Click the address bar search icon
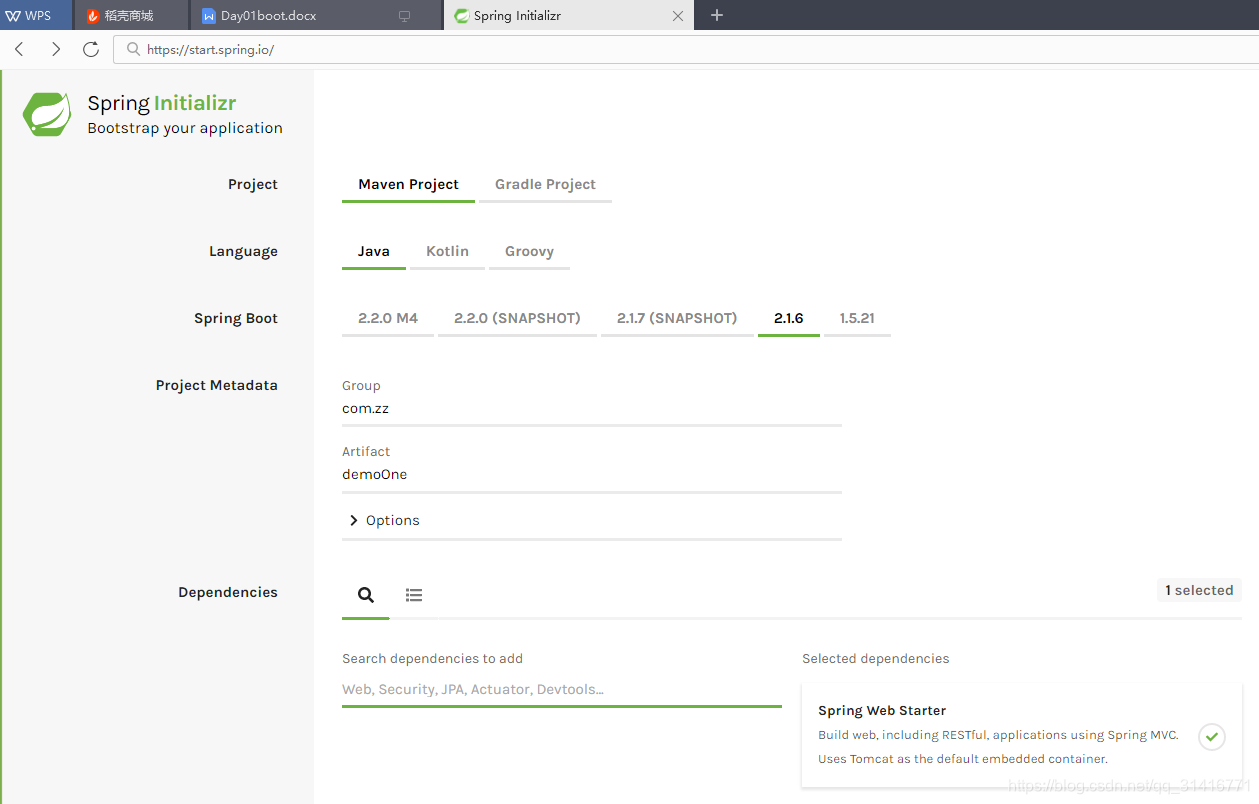Image resolution: width=1259 pixels, height=804 pixels. [x=133, y=49]
